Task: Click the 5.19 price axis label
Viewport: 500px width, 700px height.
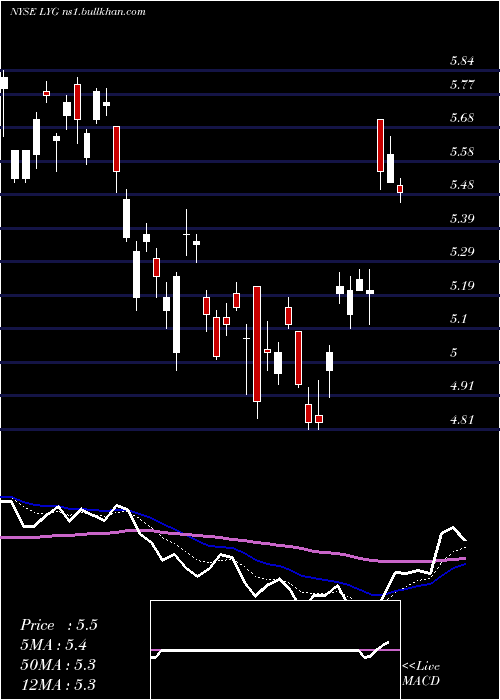Action: click(x=462, y=285)
